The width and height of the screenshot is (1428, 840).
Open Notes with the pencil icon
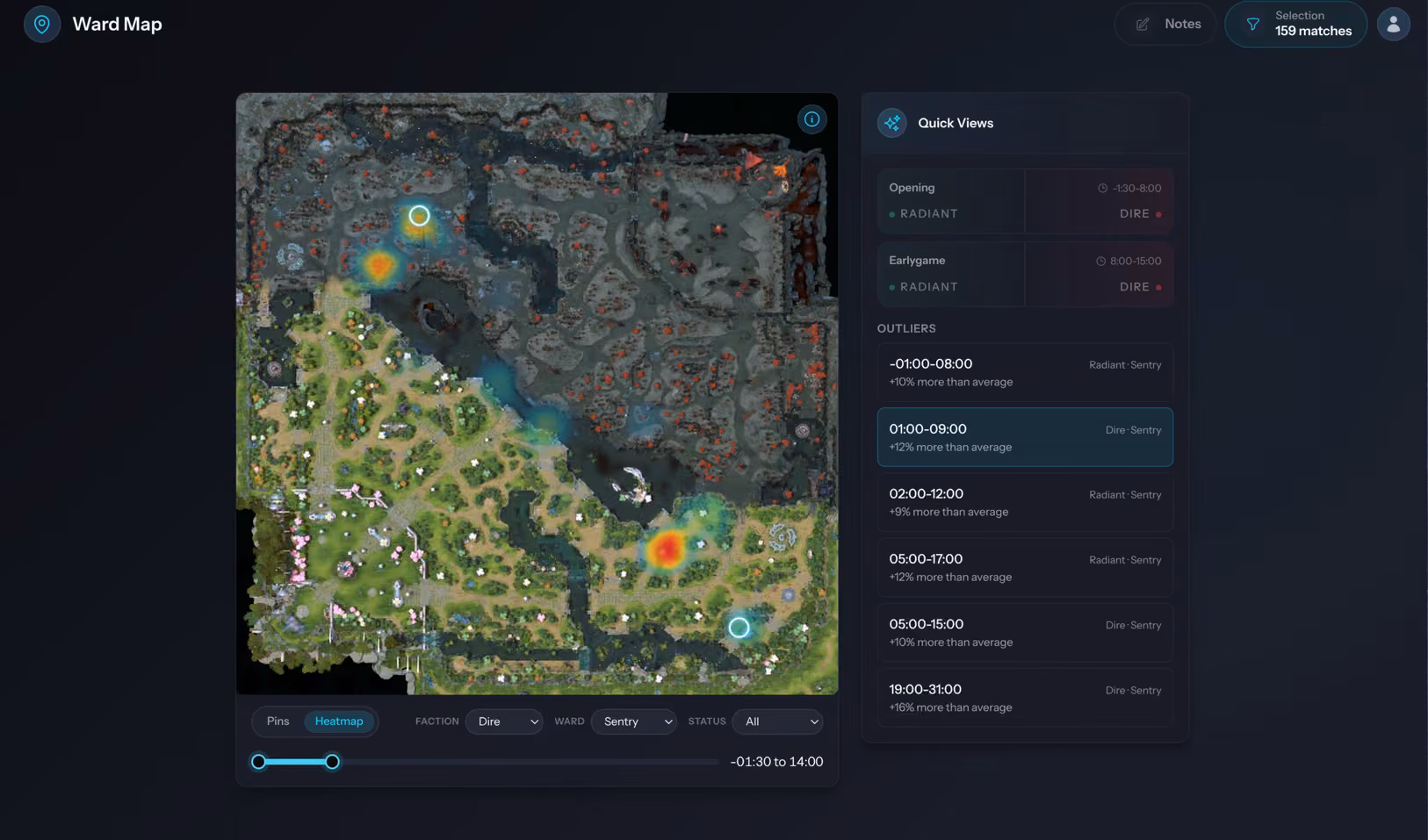[1143, 25]
